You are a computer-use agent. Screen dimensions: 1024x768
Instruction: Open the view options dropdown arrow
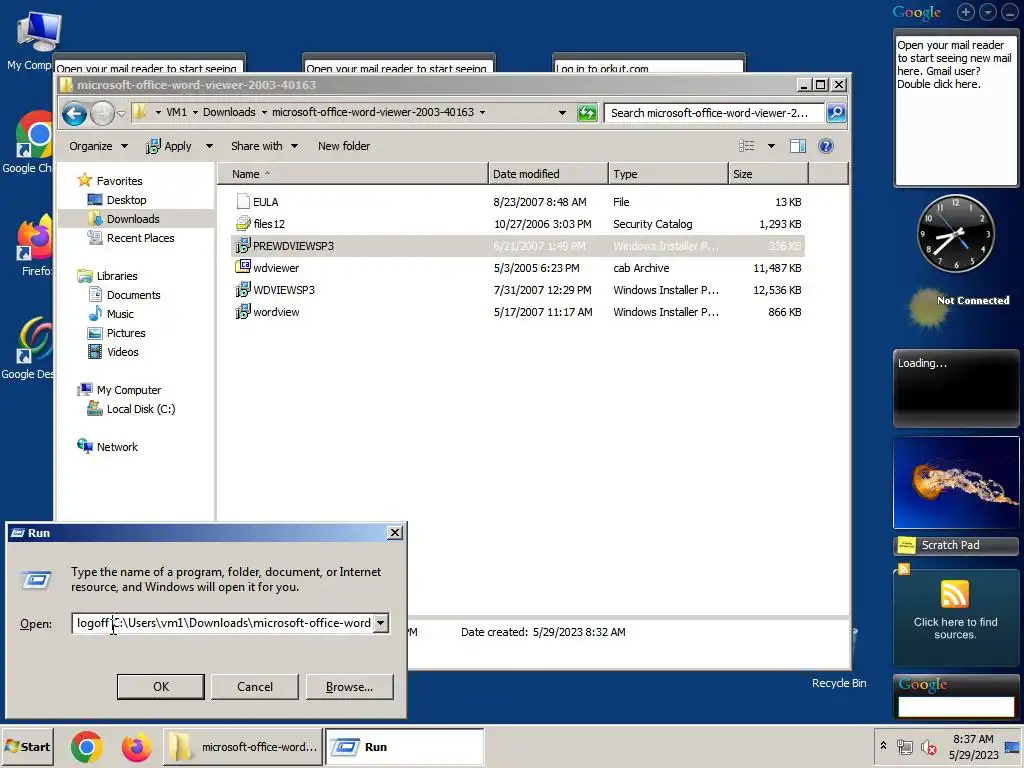tap(771, 146)
